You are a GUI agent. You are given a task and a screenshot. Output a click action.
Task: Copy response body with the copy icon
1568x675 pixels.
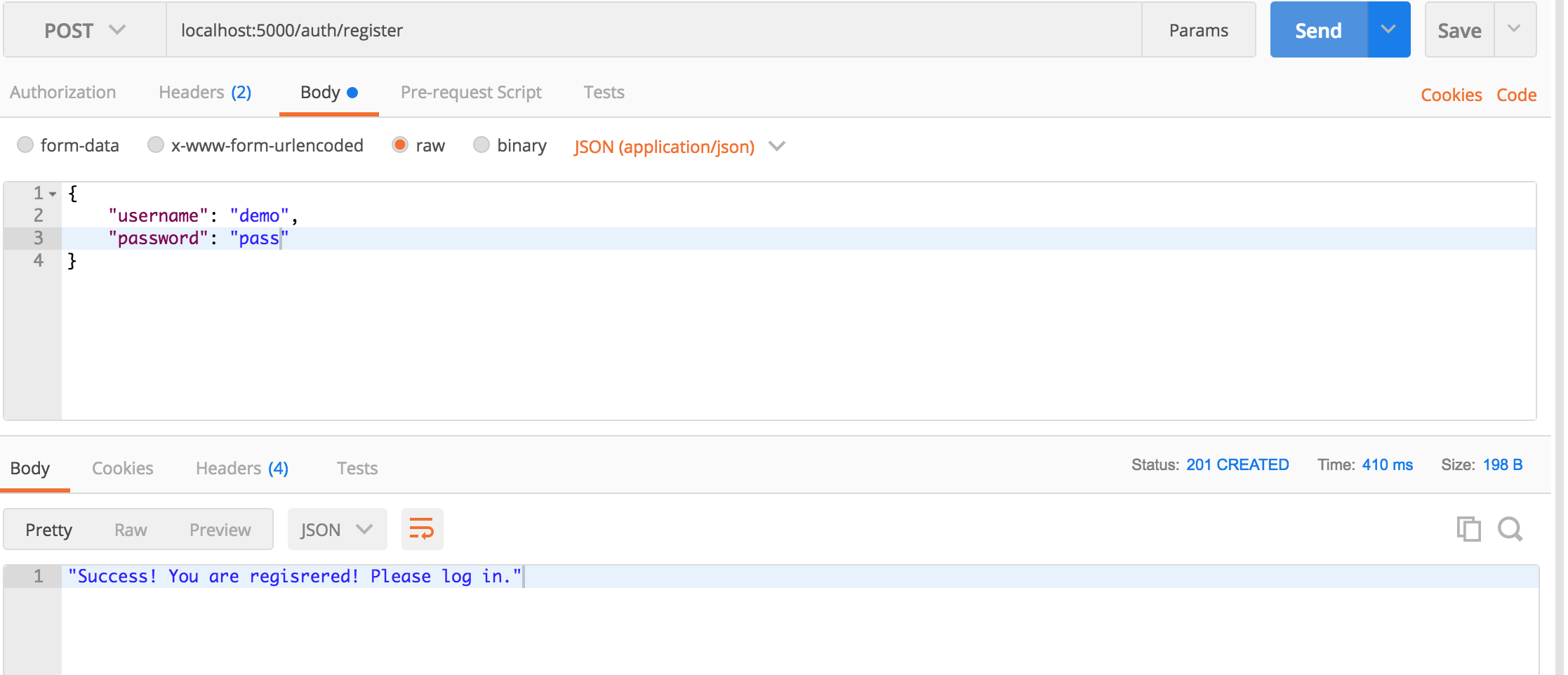[1468, 529]
